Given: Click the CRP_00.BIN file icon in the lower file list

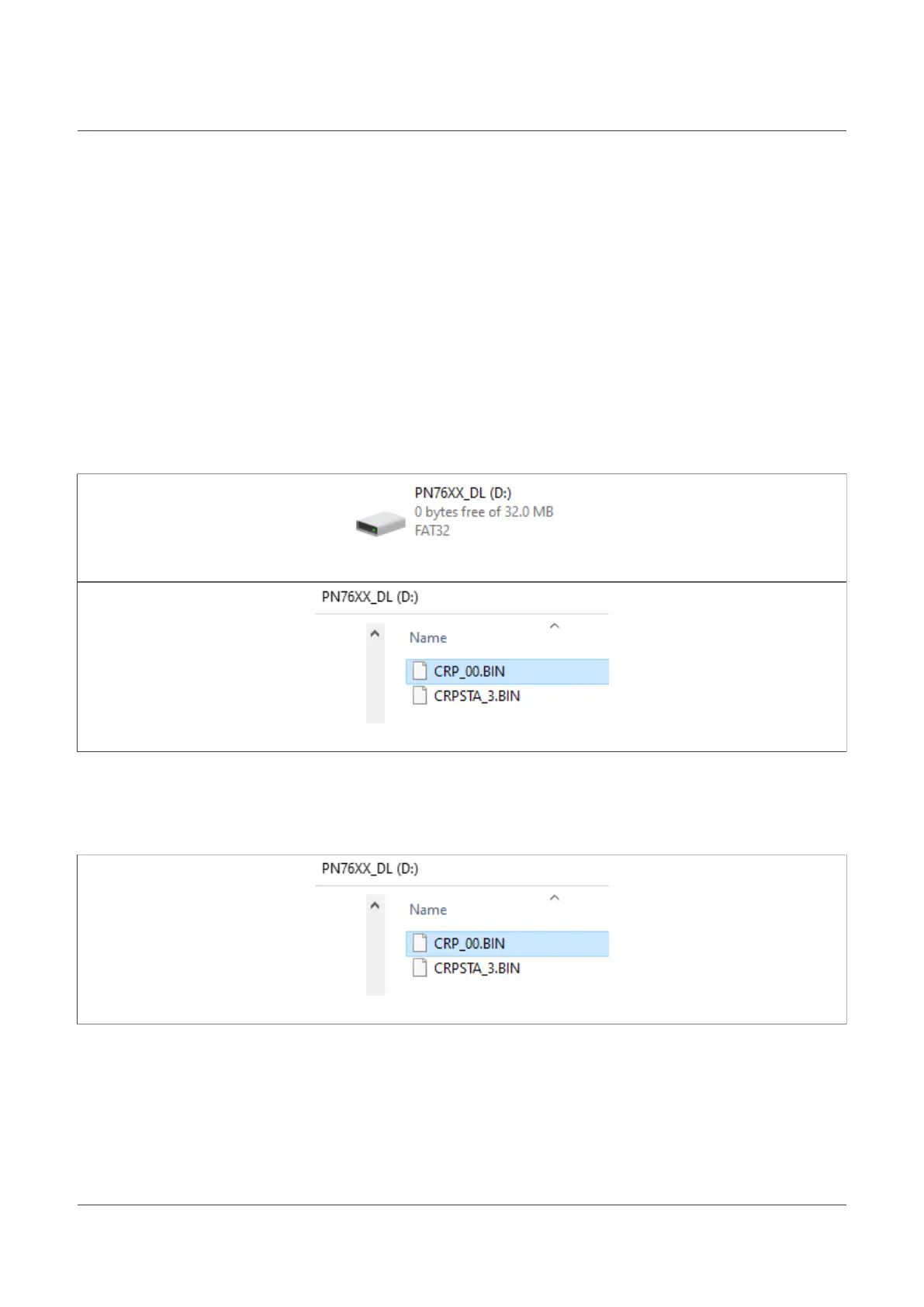Looking at the screenshot, I should pyautogui.click(x=420, y=943).
